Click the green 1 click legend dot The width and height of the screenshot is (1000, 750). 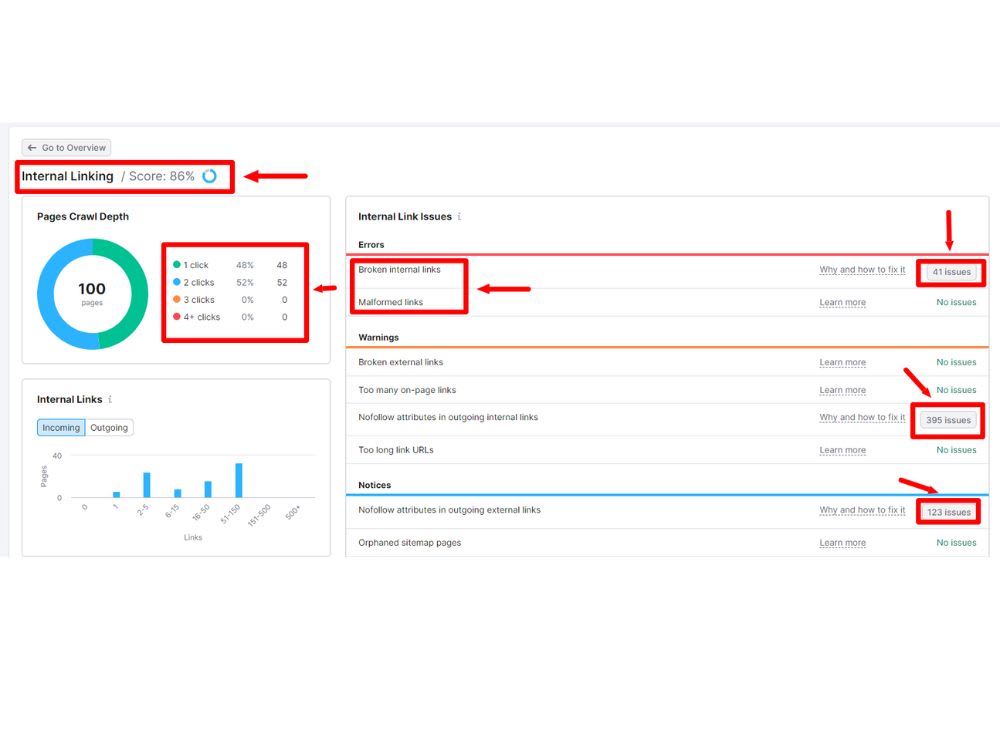point(177,265)
